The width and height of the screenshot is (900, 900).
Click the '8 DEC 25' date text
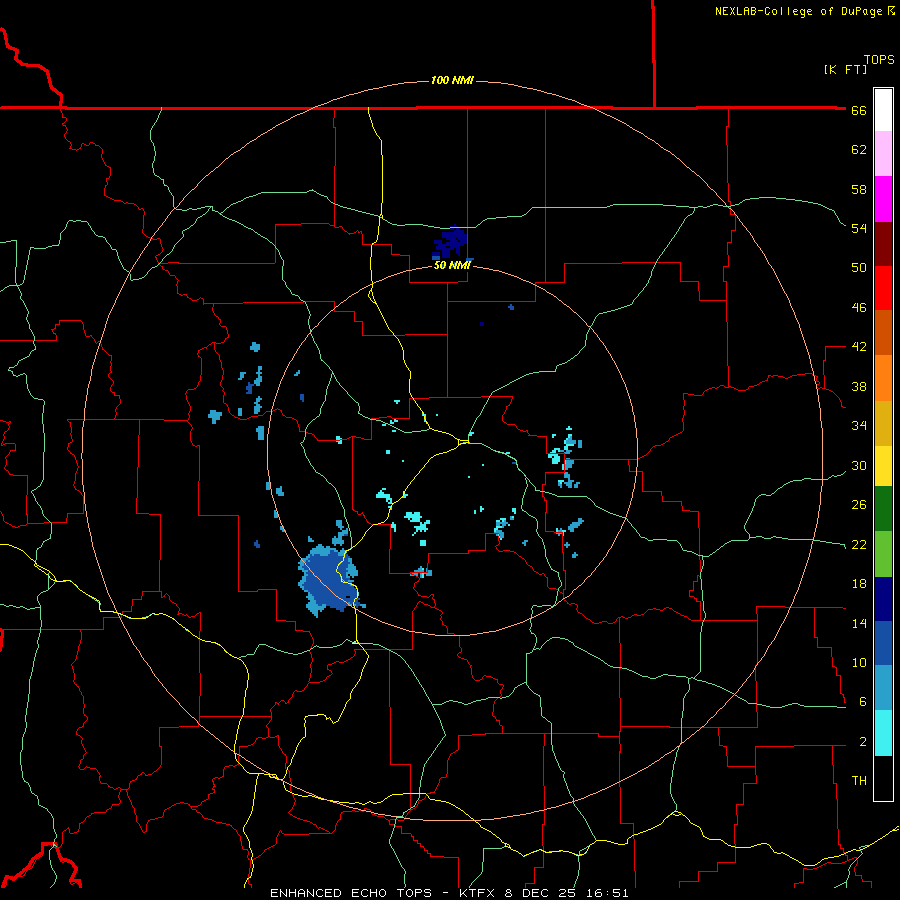click(x=542, y=893)
